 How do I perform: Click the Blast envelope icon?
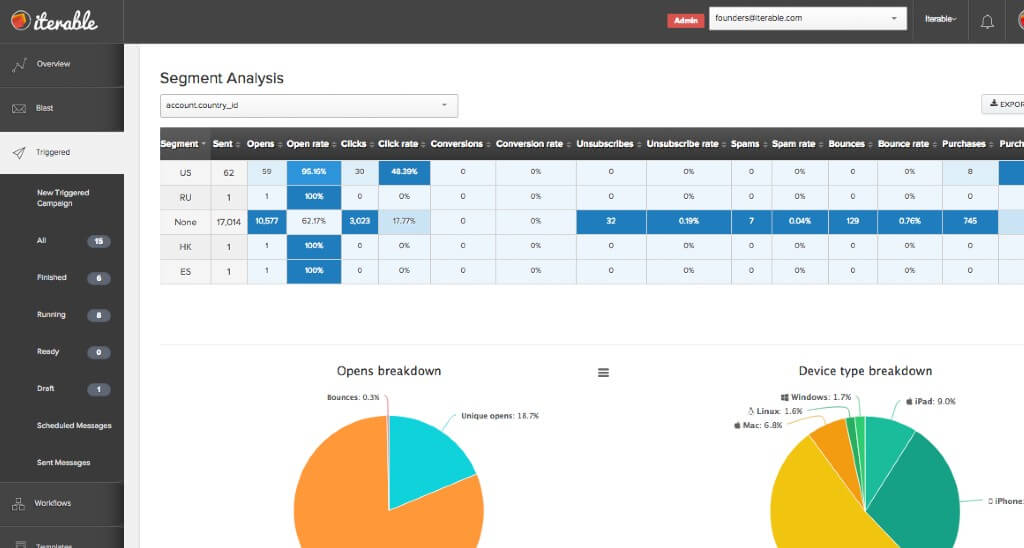click(19, 108)
